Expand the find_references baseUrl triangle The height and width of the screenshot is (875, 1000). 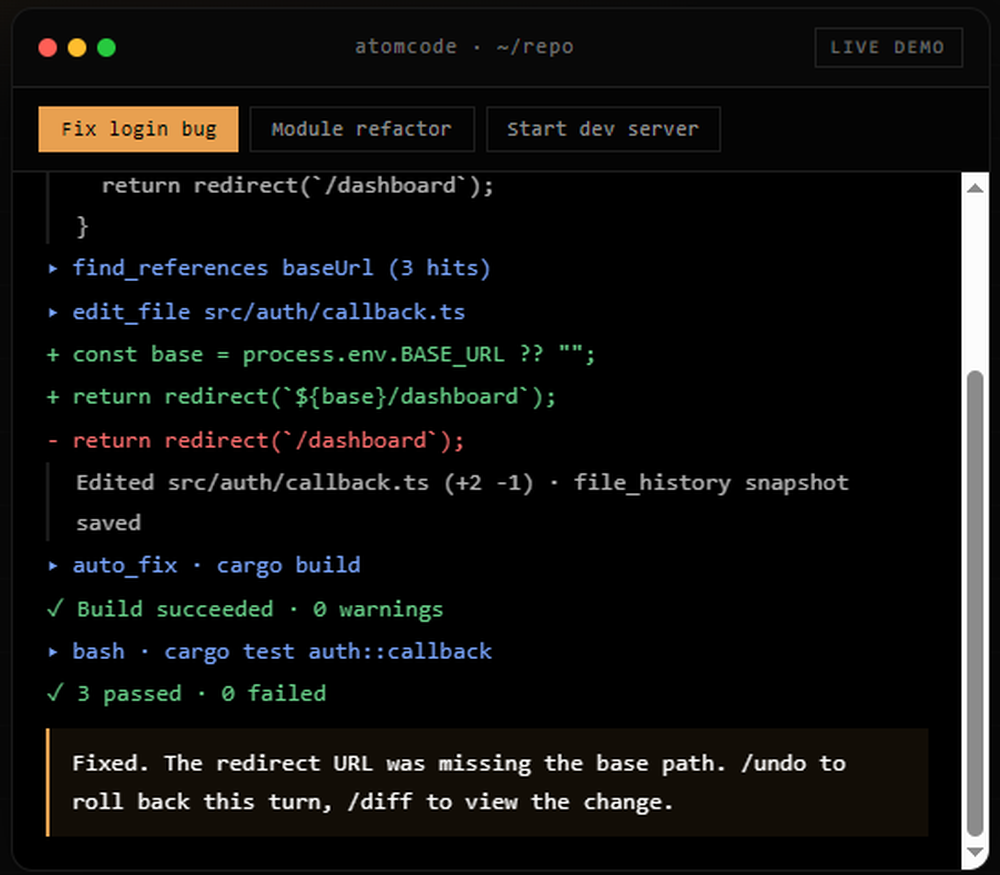coord(54,268)
